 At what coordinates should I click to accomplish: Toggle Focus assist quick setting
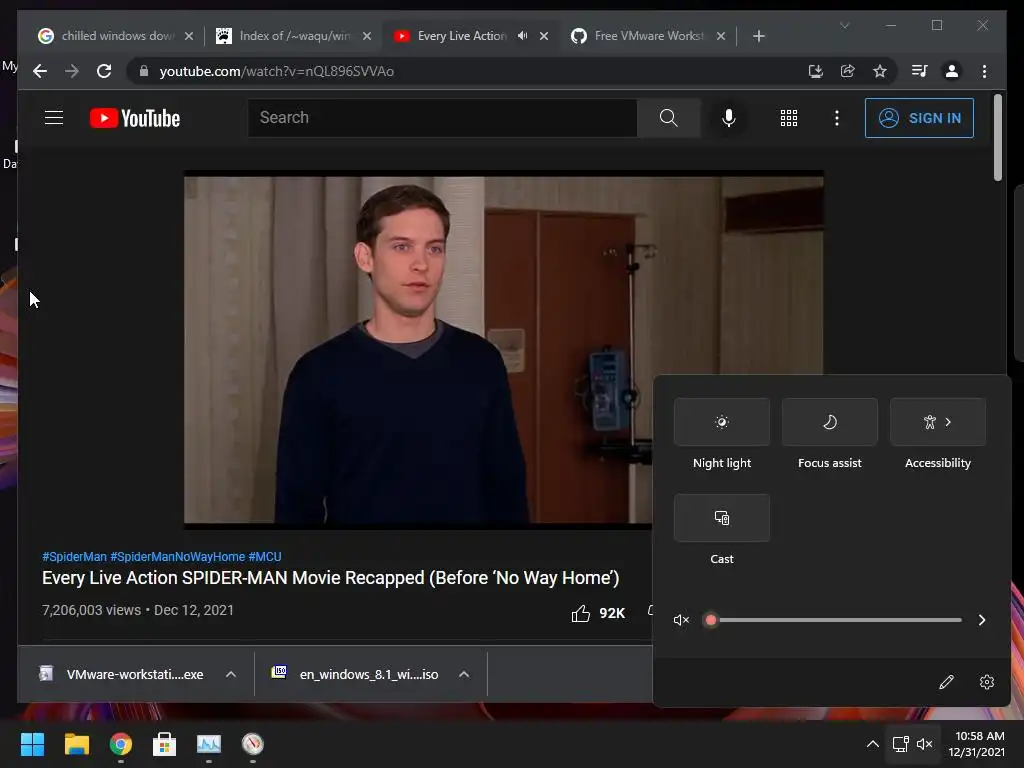click(829, 422)
